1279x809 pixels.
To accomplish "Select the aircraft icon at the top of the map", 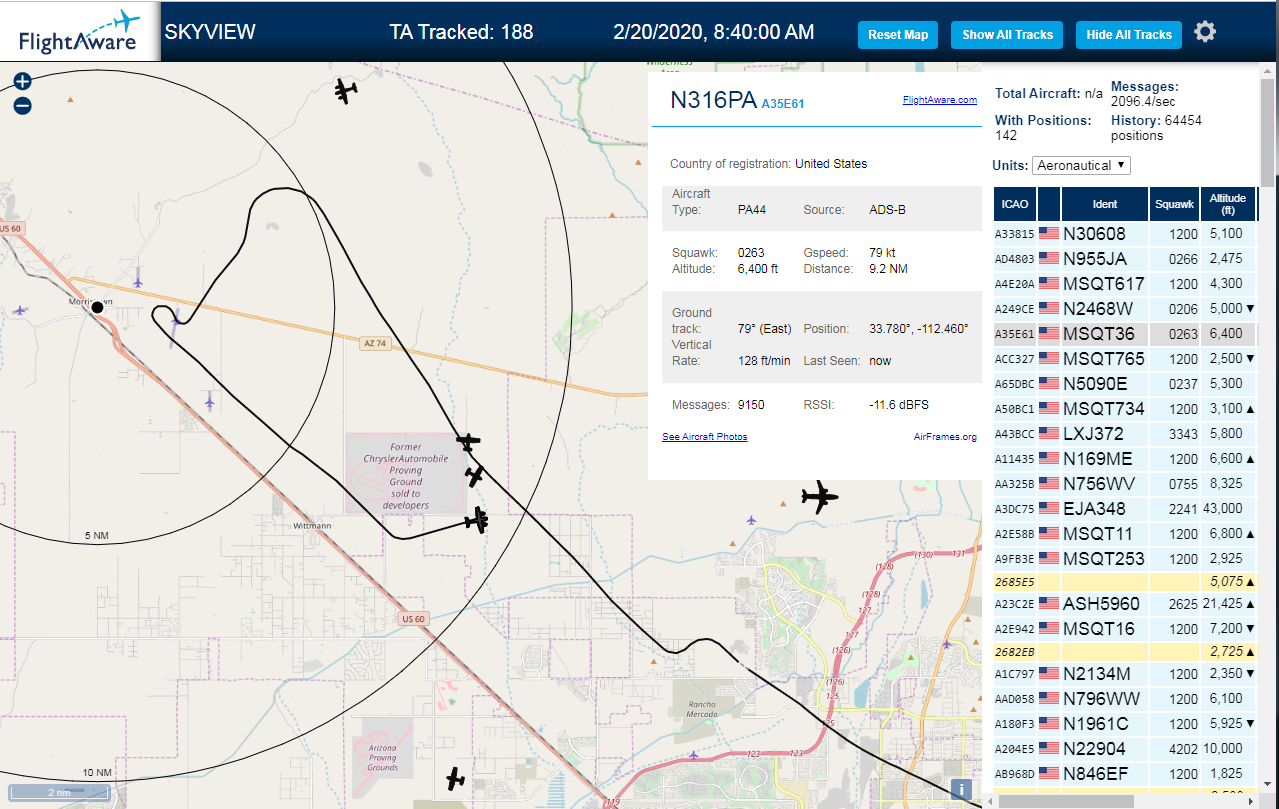I will (346, 91).
